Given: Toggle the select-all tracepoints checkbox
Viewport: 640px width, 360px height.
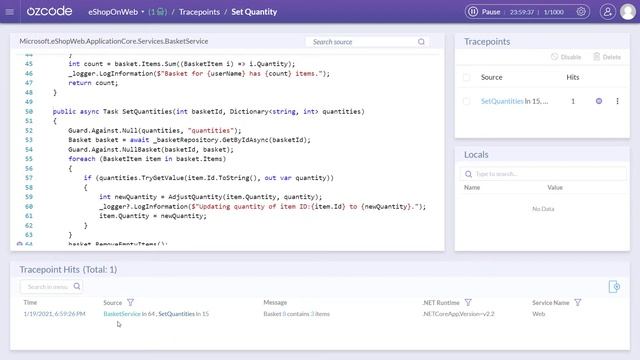Looking at the screenshot, I should click(467, 77).
